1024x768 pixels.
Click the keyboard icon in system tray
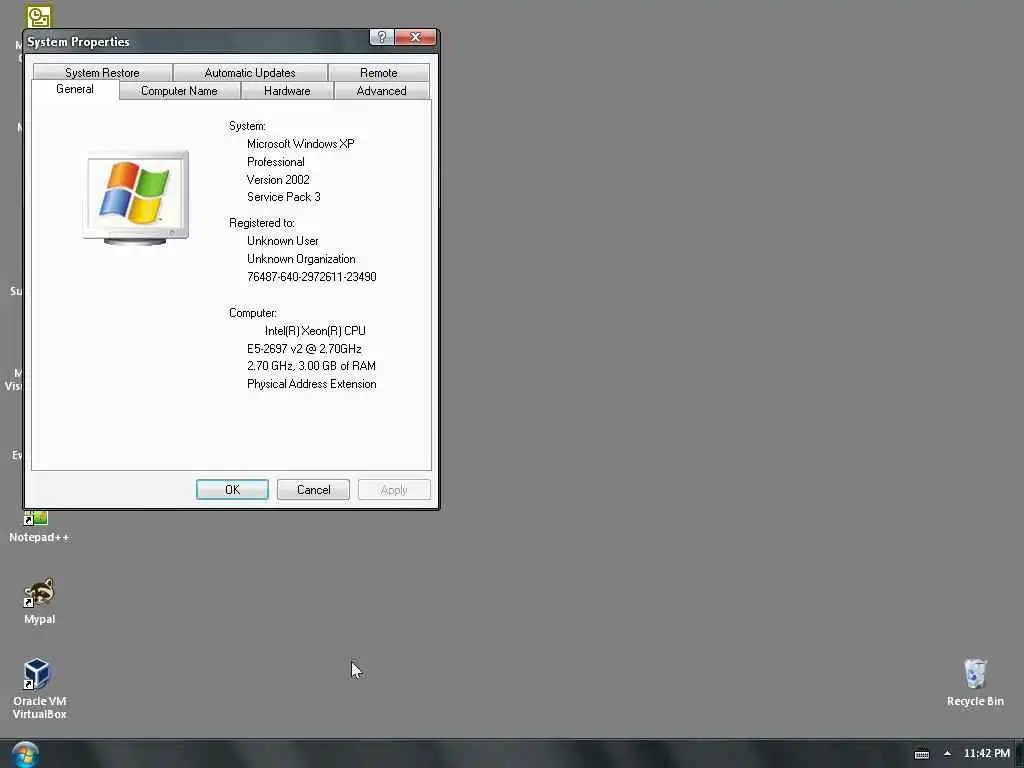(921, 754)
